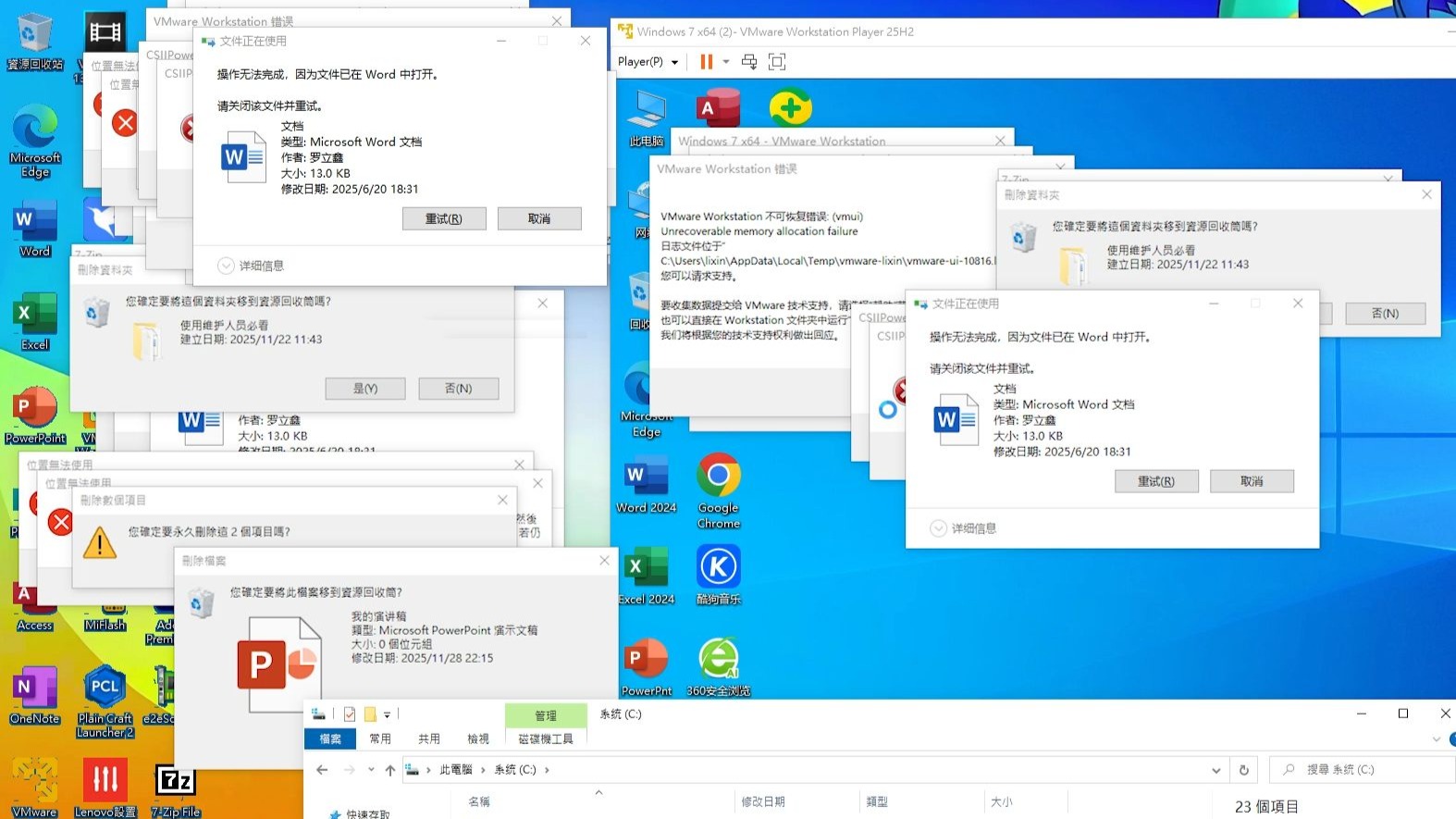
Task: Open the Recycle Bin icon on host desktop
Action: tap(35, 41)
